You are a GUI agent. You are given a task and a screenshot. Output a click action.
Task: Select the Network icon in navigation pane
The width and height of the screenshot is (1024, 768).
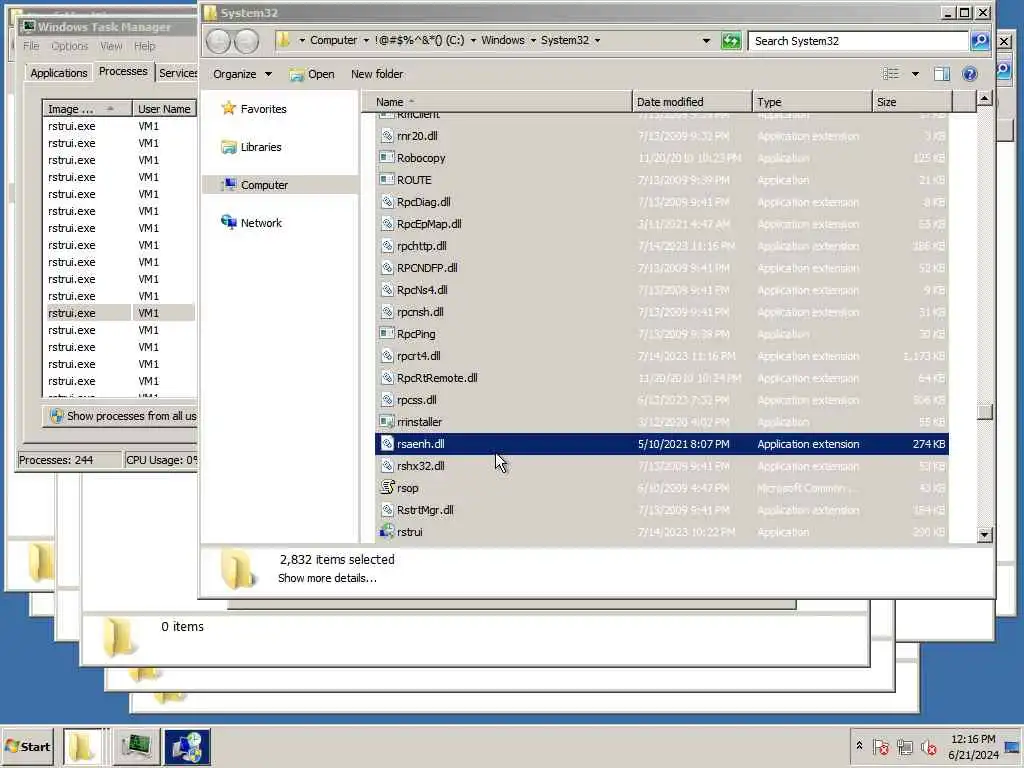pyautogui.click(x=229, y=223)
